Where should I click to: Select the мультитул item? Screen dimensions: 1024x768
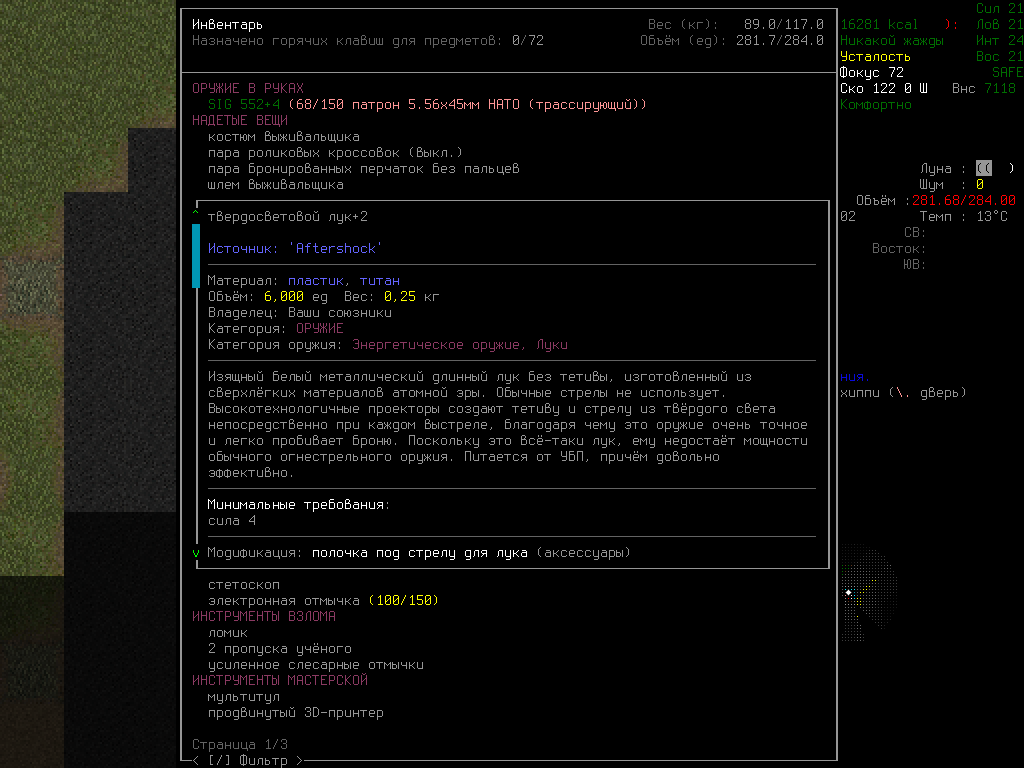pyautogui.click(x=244, y=697)
